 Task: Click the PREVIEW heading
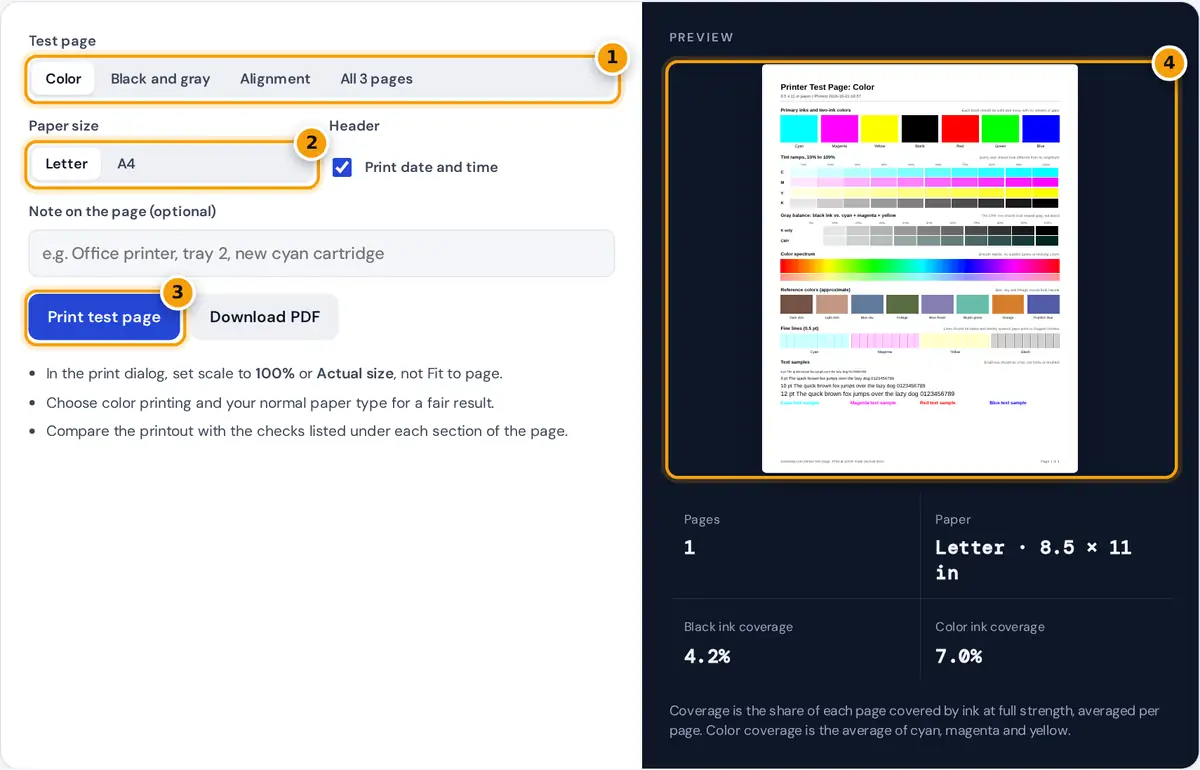701,37
